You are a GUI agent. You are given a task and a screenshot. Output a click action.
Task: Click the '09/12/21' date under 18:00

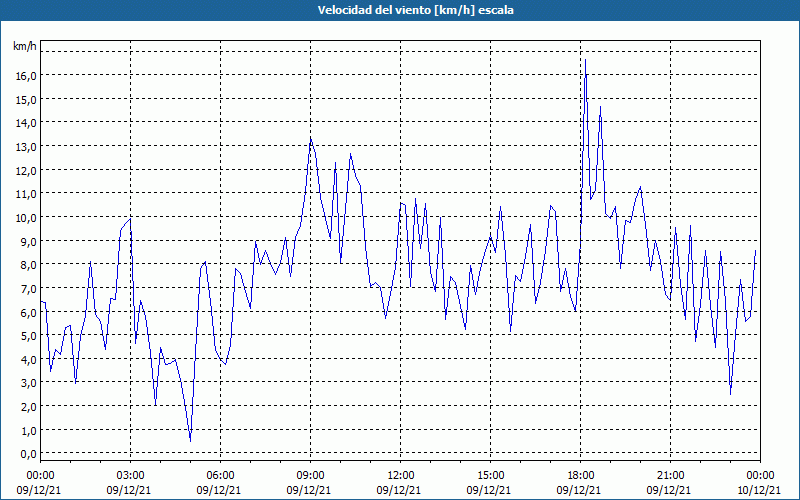(579, 490)
